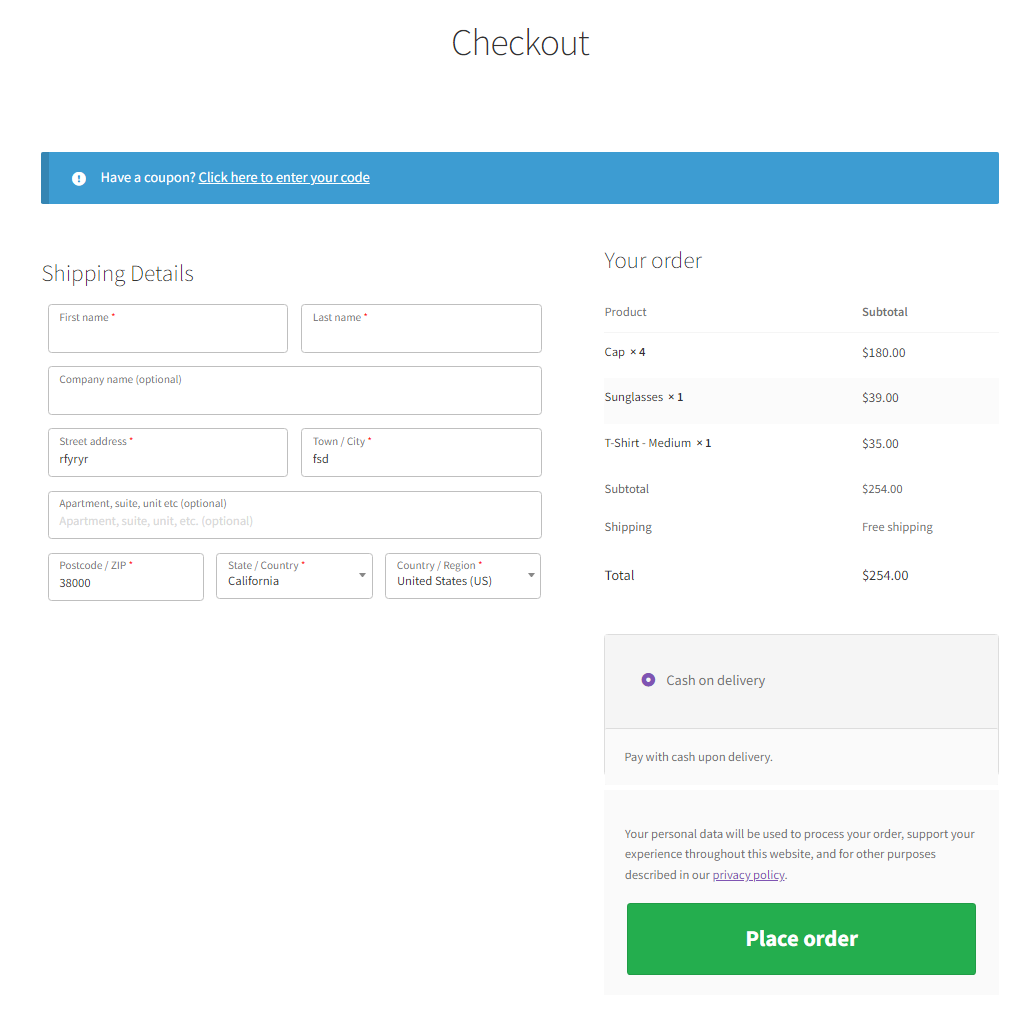Viewport: 1035px width, 1014px height.
Task: Click the T-Shirt - Medium product row
Action: 801,444
